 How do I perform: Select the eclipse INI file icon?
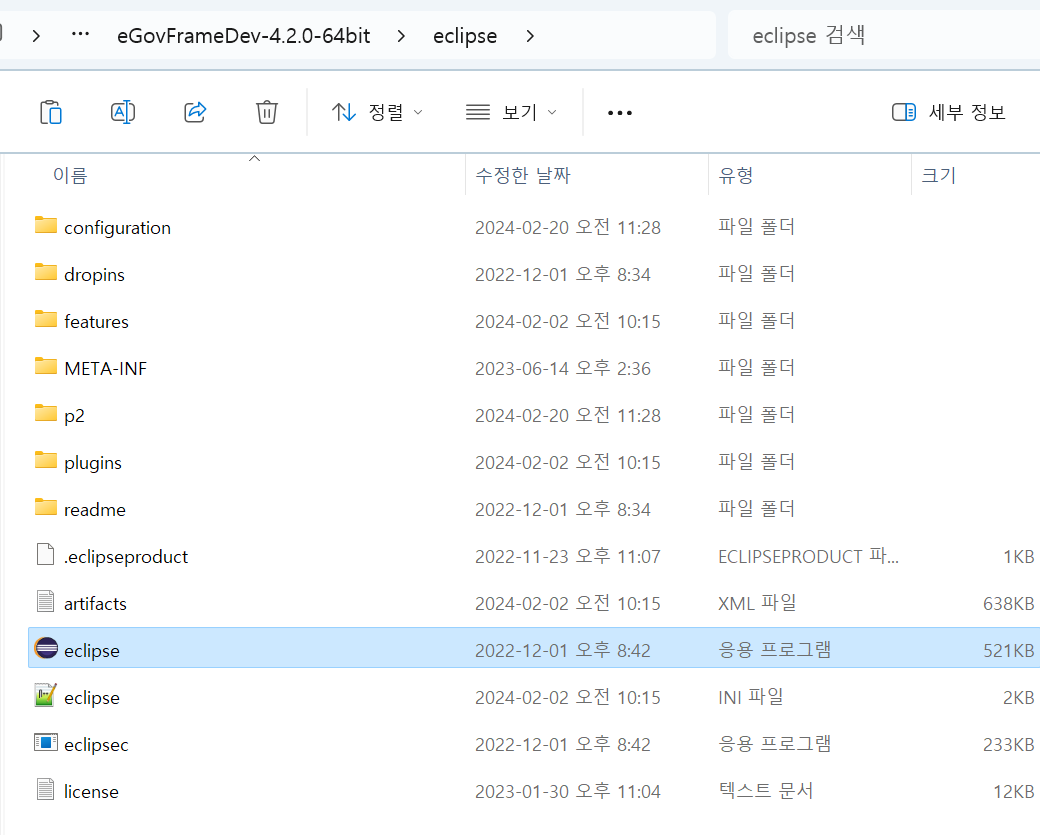(x=45, y=697)
